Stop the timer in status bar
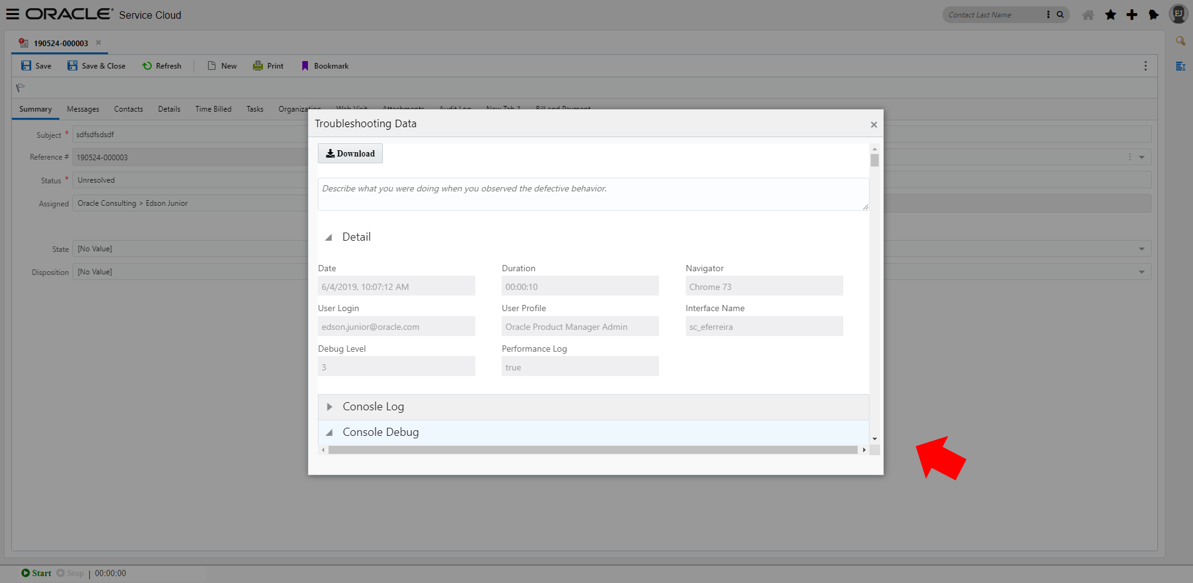1193x583 pixels. [70, 573]
